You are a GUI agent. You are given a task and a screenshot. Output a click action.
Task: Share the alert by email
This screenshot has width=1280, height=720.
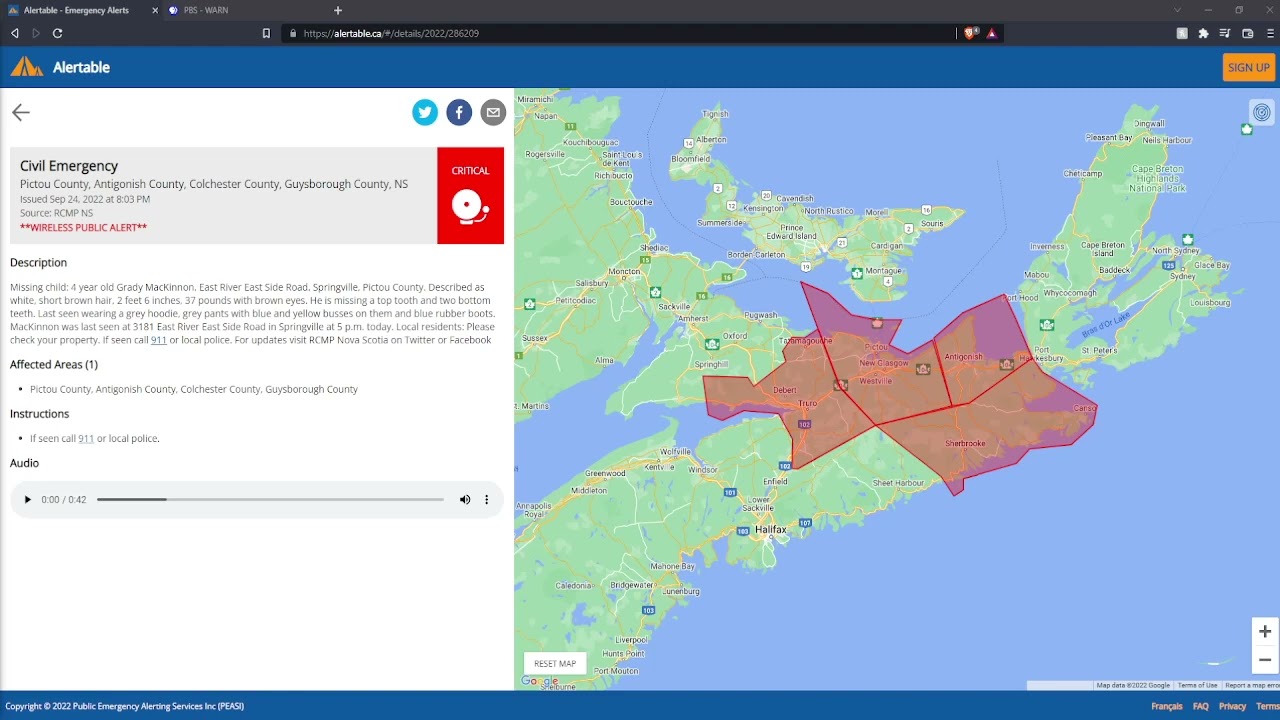(493, 113)
